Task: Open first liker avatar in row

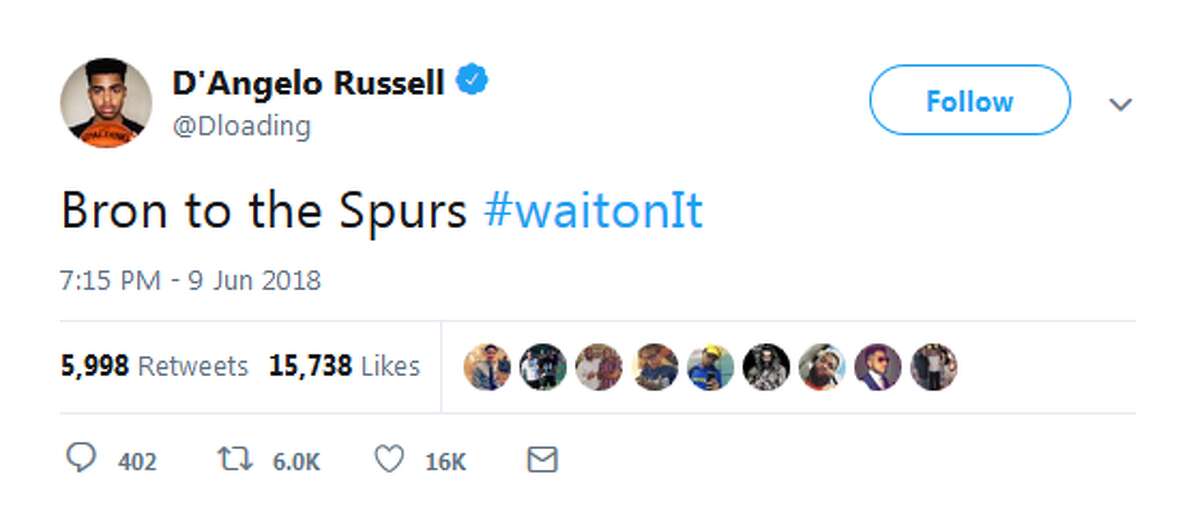Action: (x=487, y=367)
